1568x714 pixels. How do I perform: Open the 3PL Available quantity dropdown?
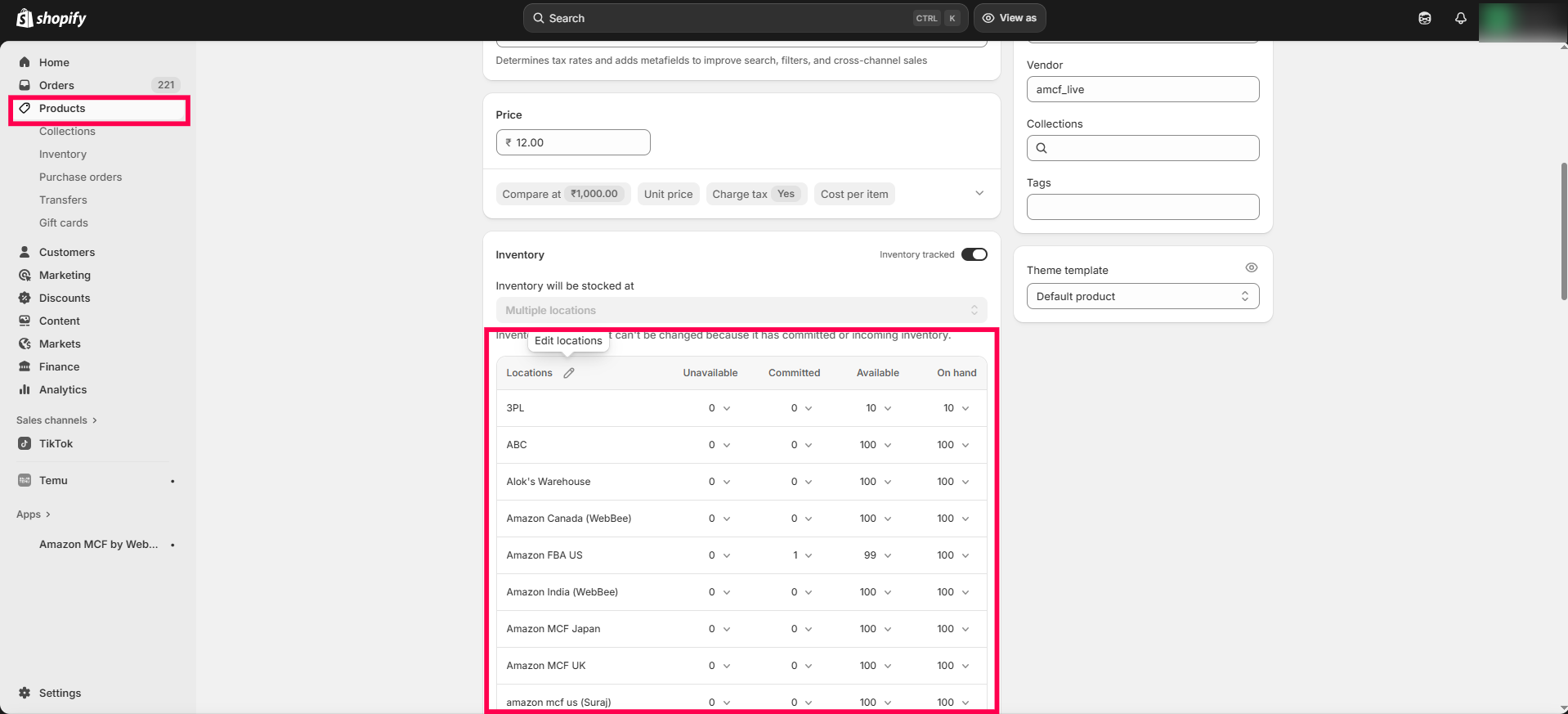(888, 408)
